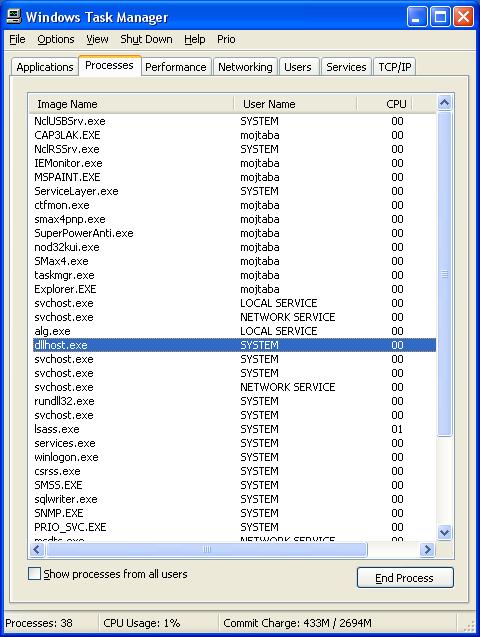Click the vertical scrollbar up arrow
This screenshot has width=480, height=637.
(445, 103)
